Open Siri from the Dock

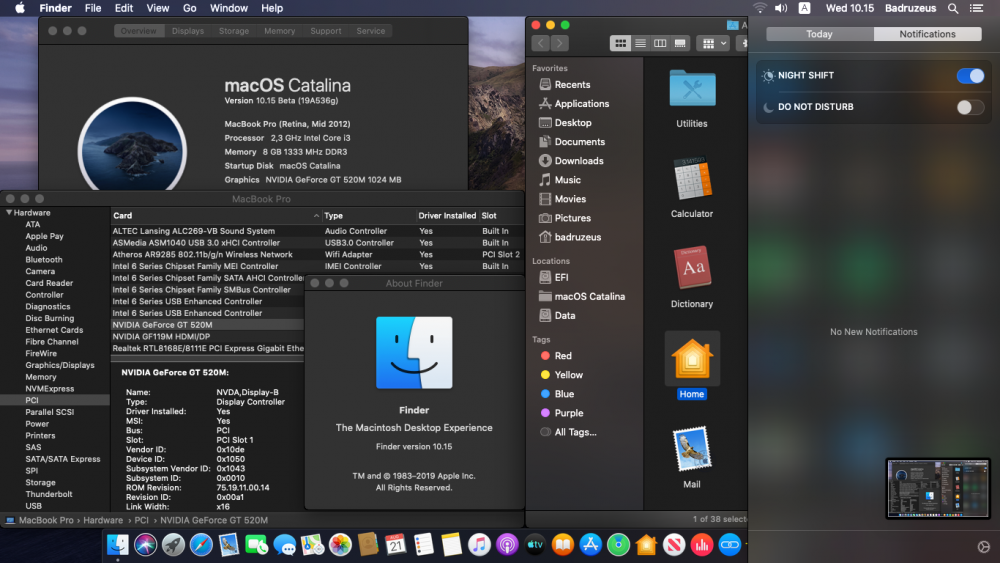pyautogui.click(x=145, y=545)
